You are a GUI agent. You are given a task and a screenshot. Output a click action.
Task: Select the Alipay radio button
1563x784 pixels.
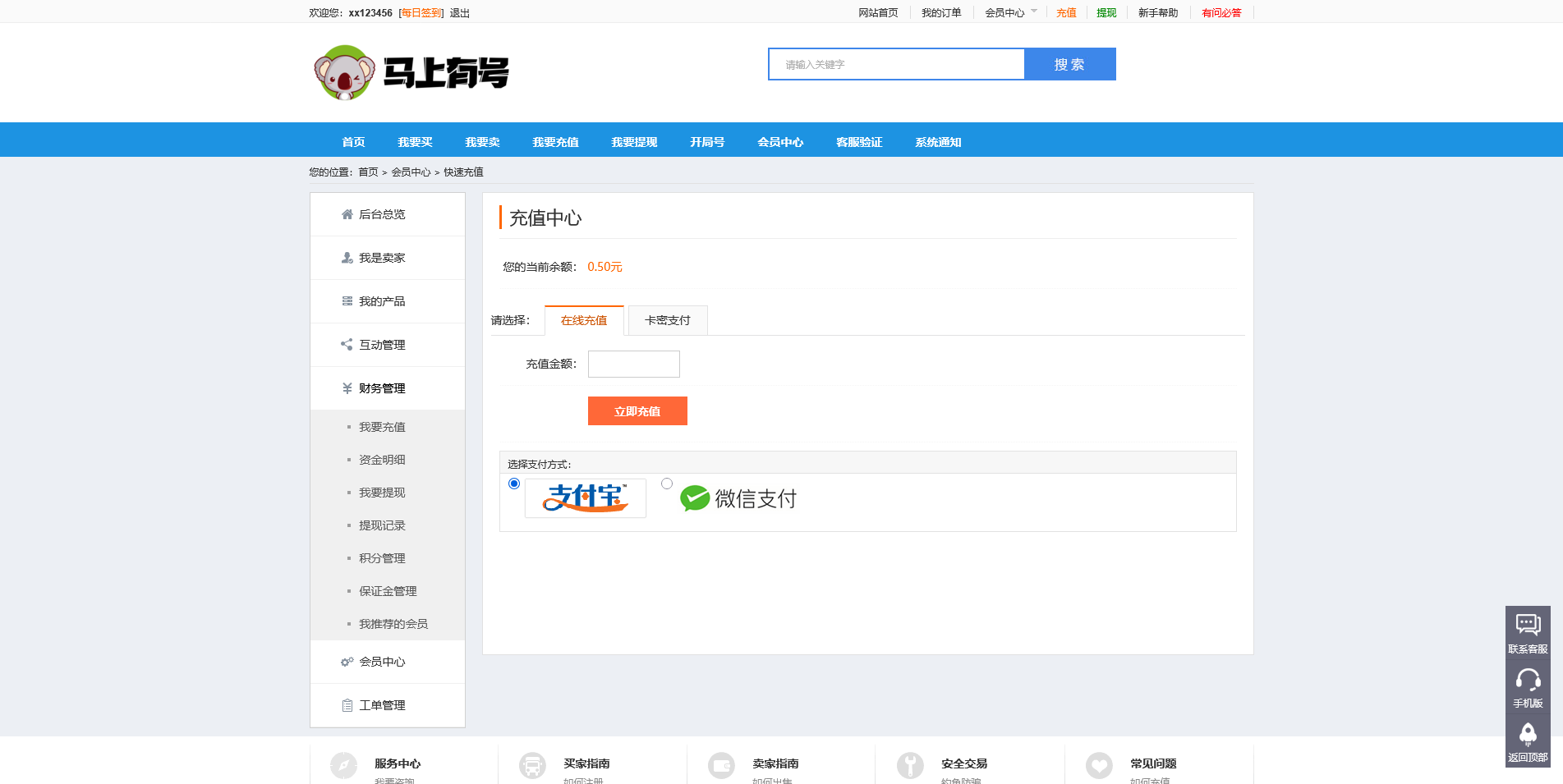[x=514, y=484]
